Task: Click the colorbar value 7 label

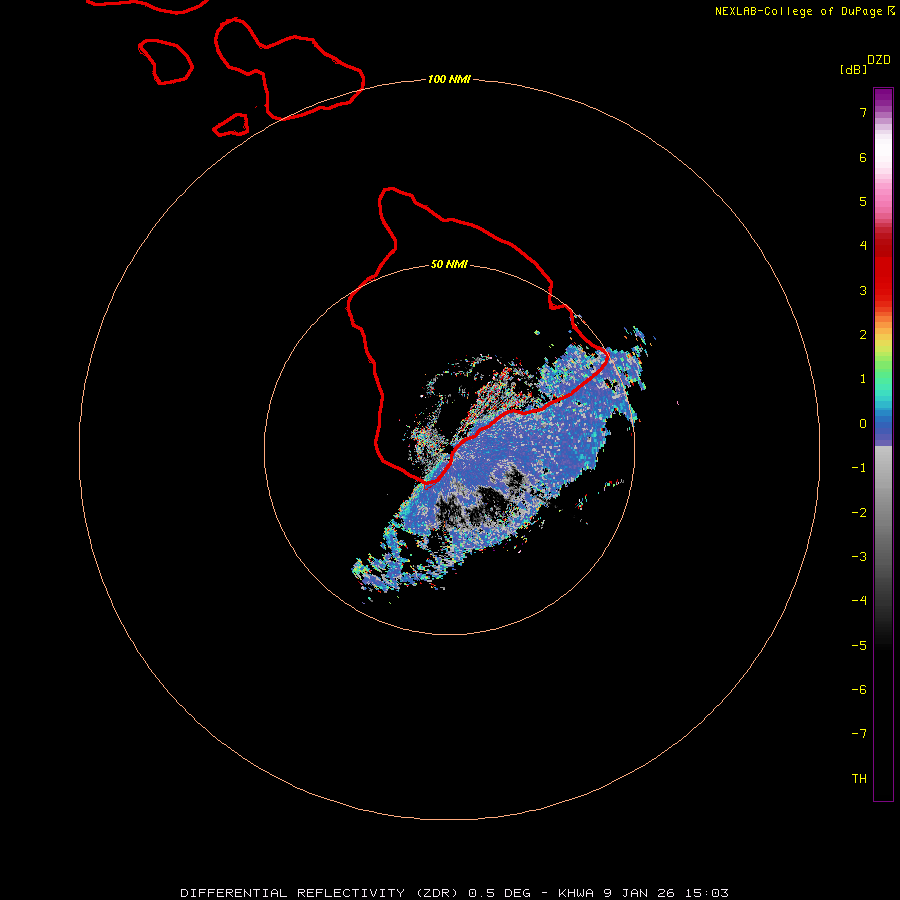Action: pos(863,112)
